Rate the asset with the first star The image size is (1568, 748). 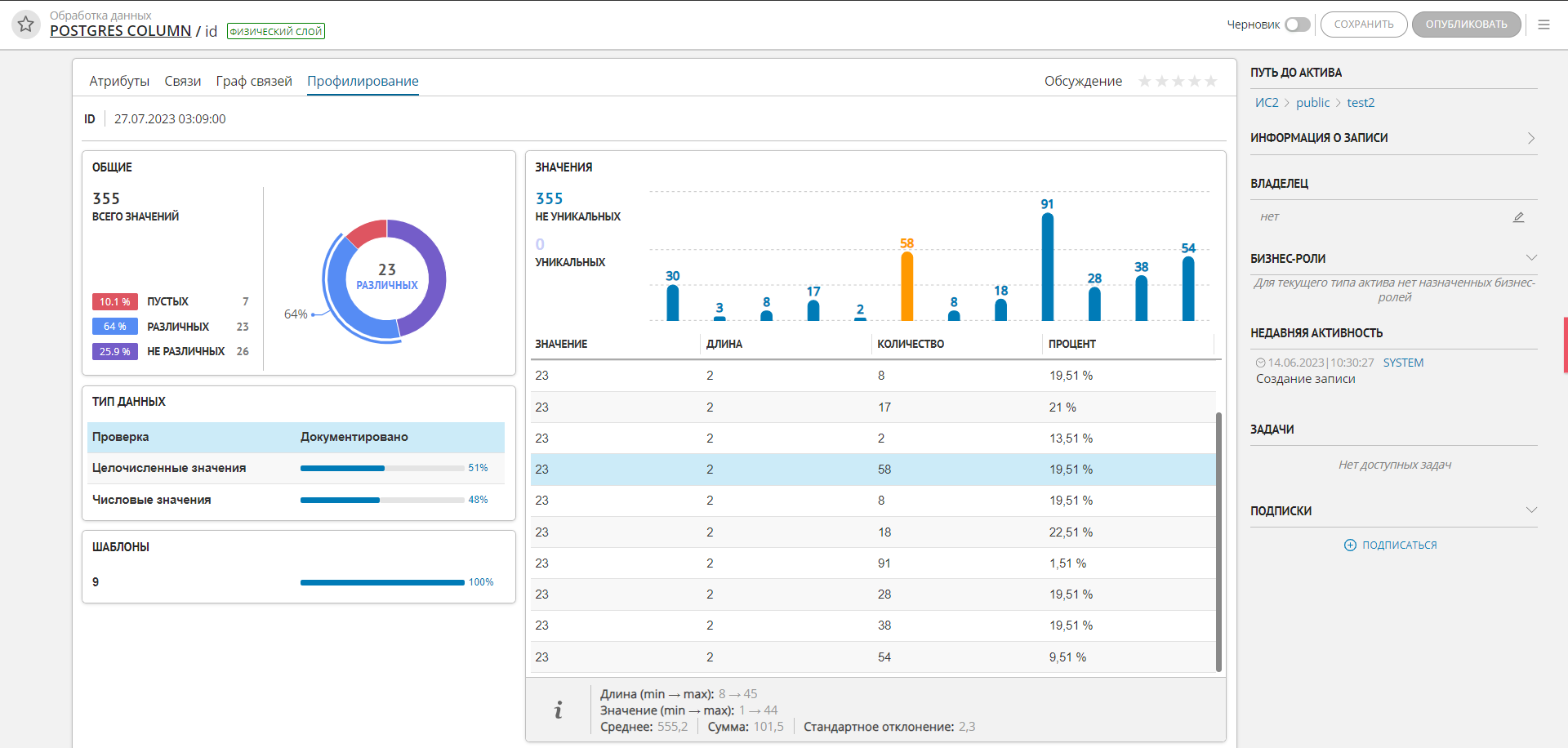click(1145, 81)
